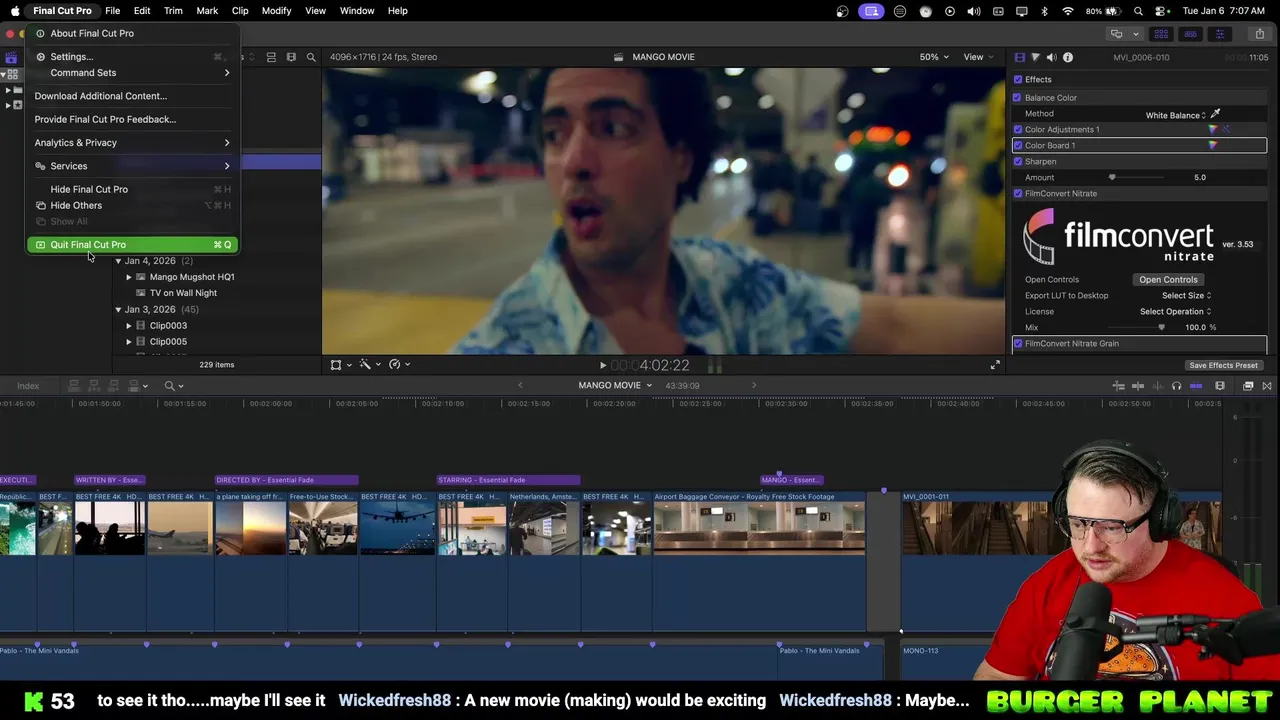Collapse the Jan 3, 2026 group
1280x720 pixels.
118,310
